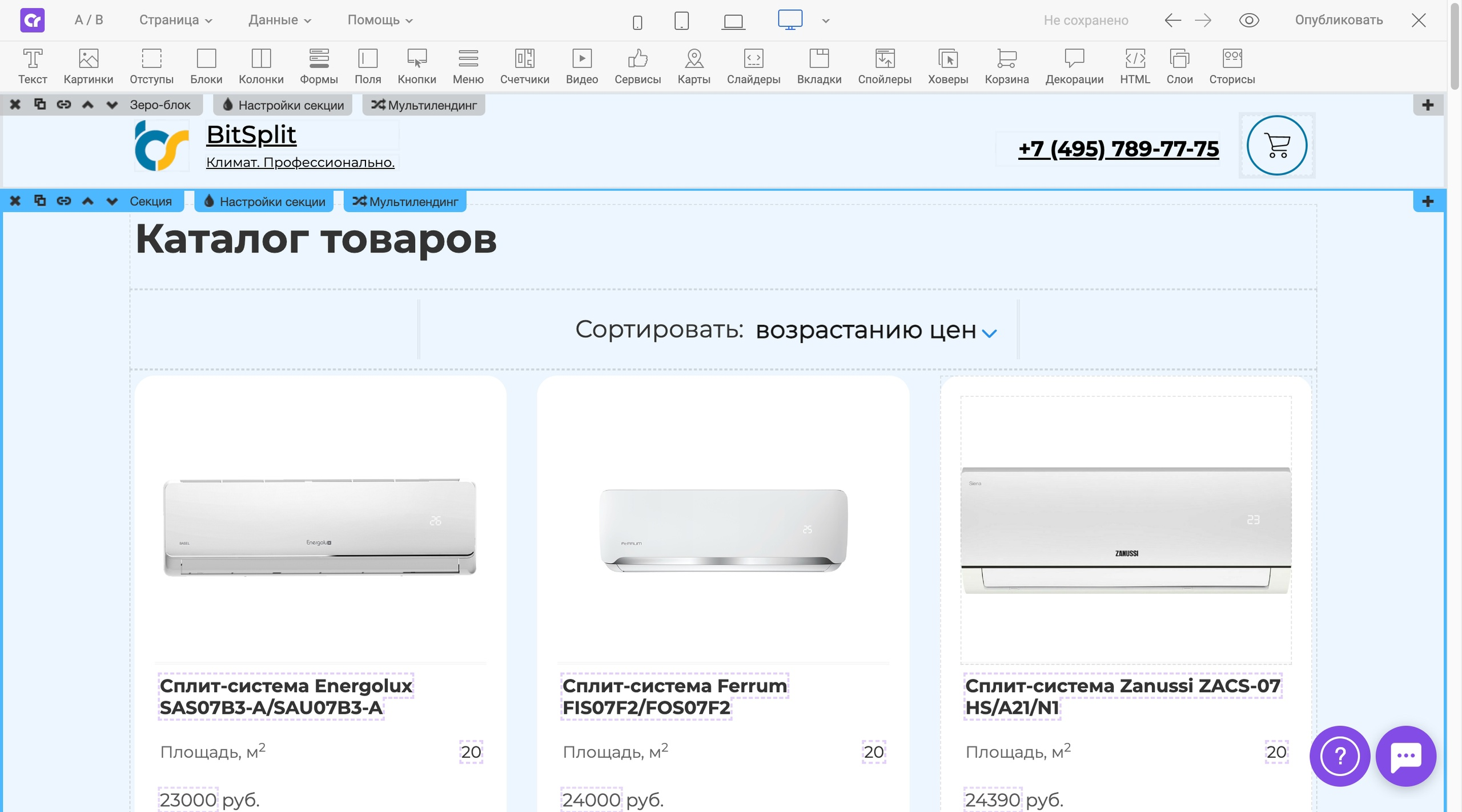Expand the device preview dropdown arrow

(826, 21)
